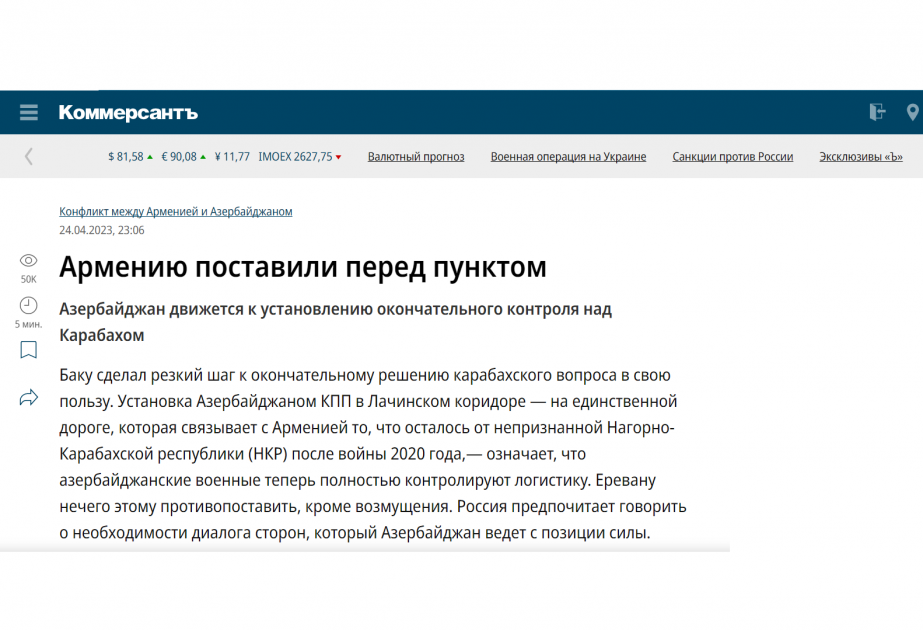
Task: Open Санкции против России section
Action: (732, 157)
